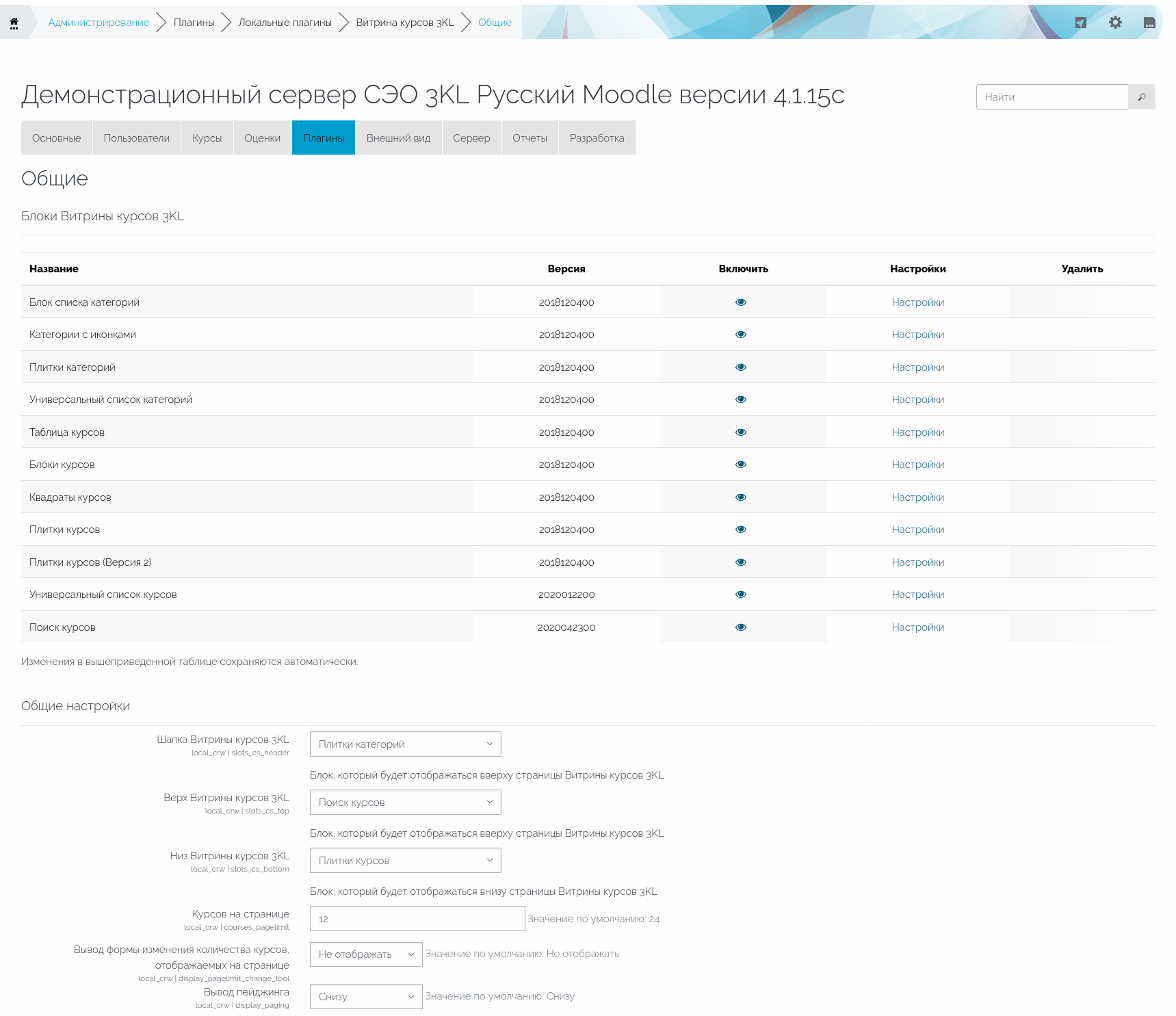
Task: Click the Витрина курсов 3KL breadcrumb
Action: (405, 23)
